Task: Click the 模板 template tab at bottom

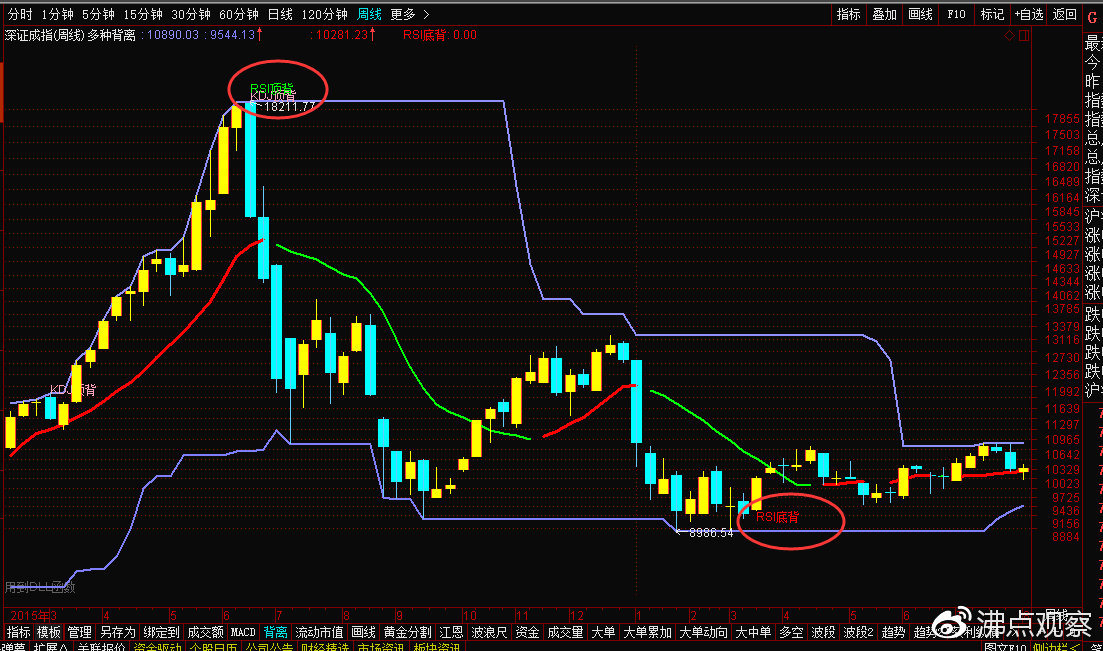Action: pyautogui.click(x=49, y=632)
